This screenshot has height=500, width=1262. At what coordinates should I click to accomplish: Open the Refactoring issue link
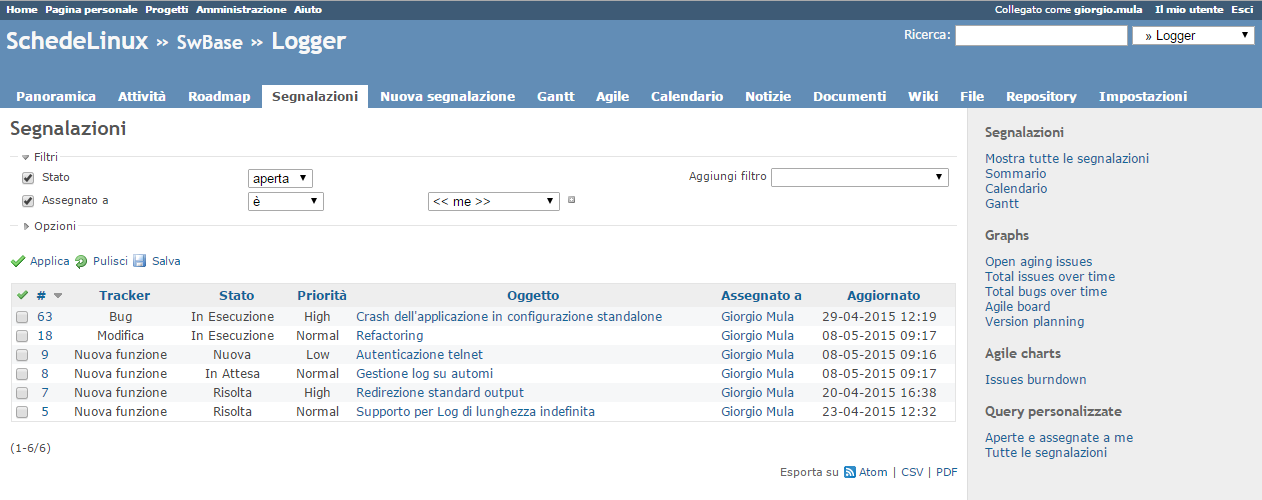click(390, 336)
